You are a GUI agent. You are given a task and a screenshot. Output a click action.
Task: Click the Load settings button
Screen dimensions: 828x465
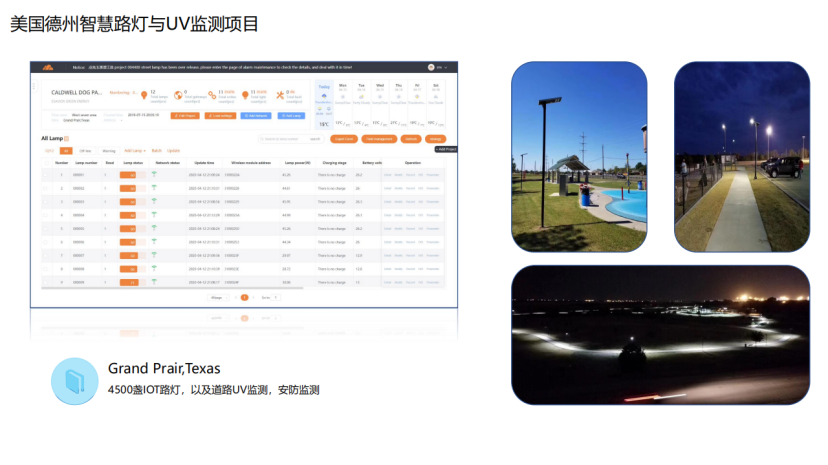click(221, 116)
